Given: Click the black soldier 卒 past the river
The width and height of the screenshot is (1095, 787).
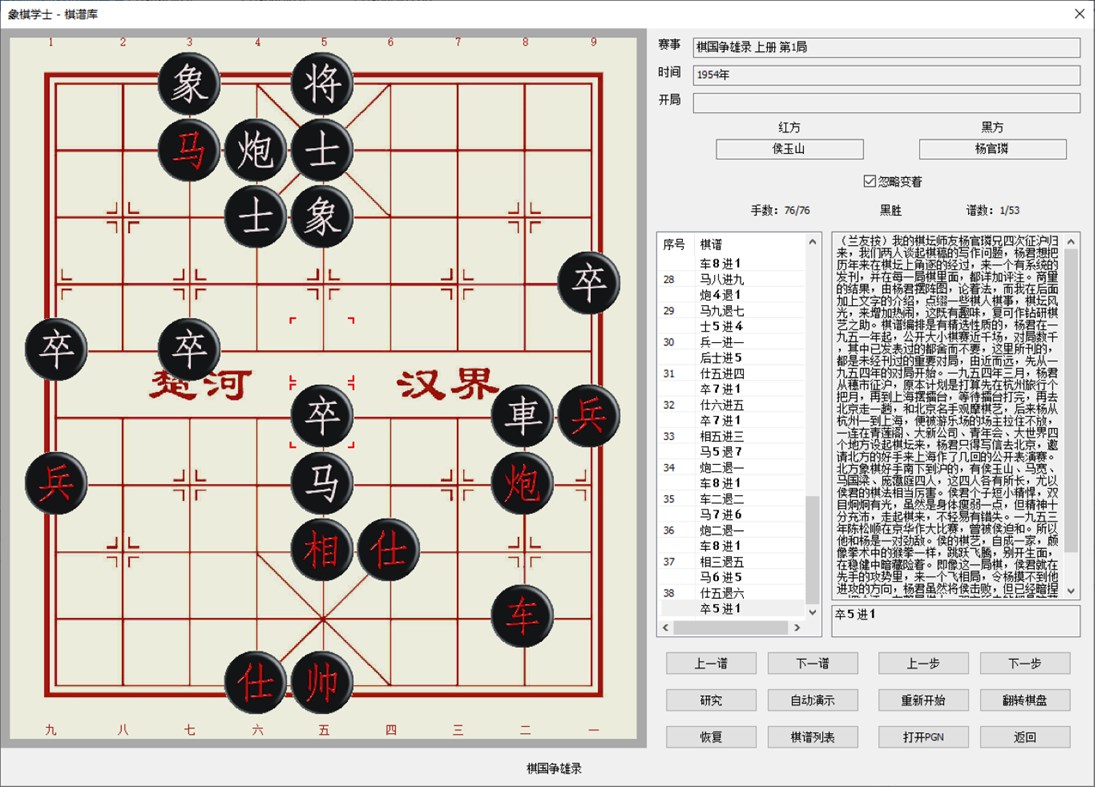Looking at the screenshot, I should tap(322, 415).
